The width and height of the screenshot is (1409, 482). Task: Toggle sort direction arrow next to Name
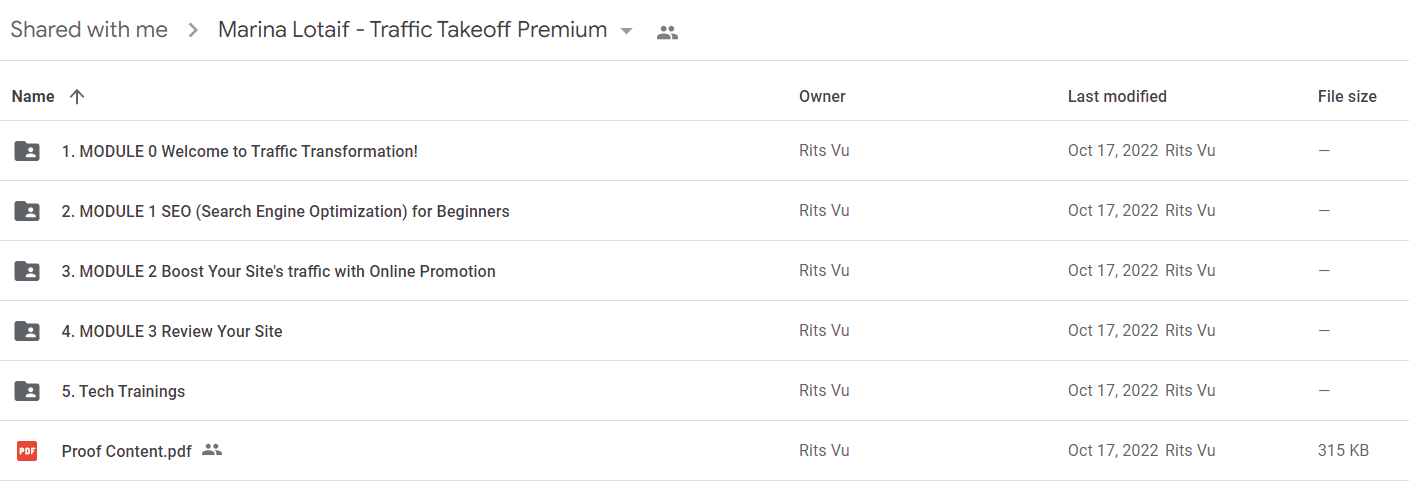(x=77, y=97)
